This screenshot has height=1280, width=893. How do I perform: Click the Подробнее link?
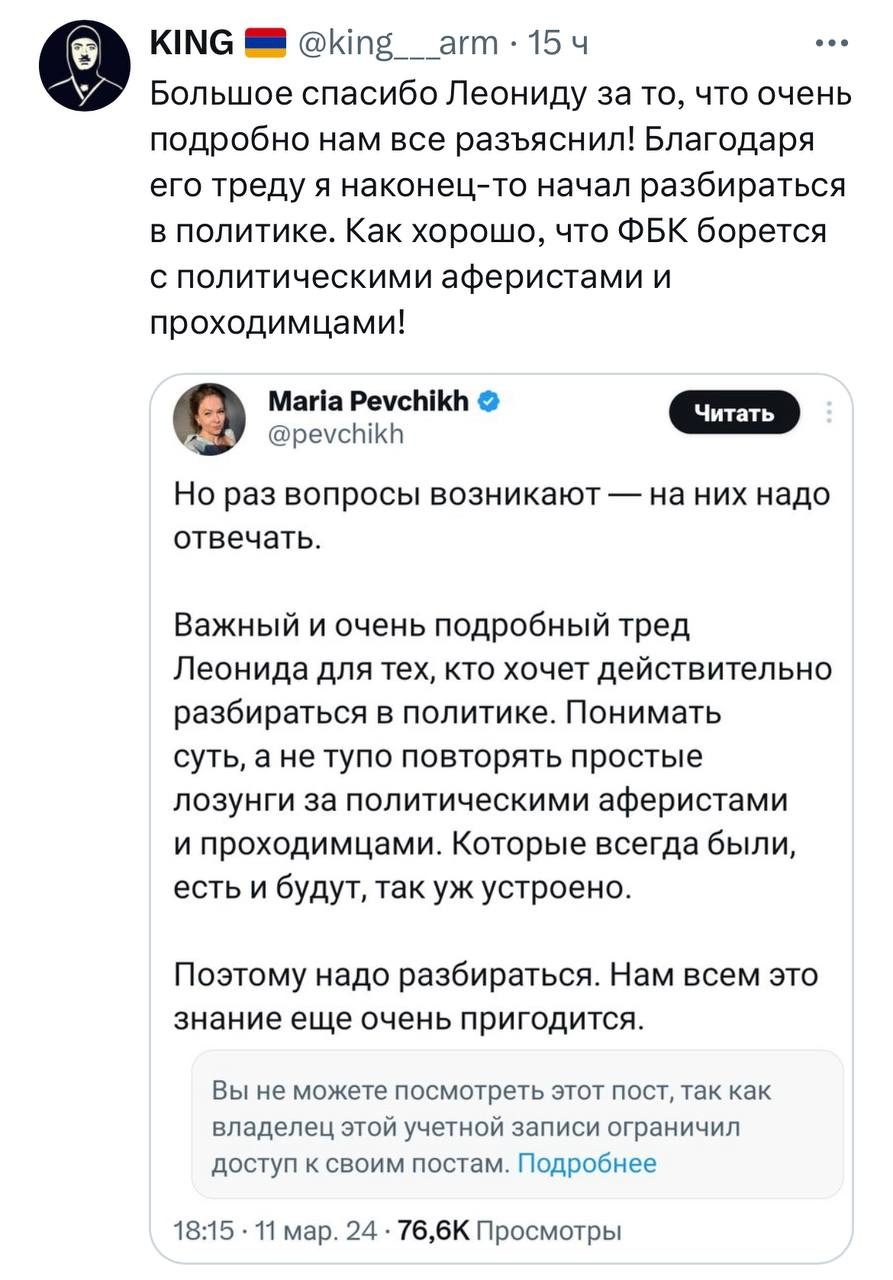click(x=587, y=1163)
